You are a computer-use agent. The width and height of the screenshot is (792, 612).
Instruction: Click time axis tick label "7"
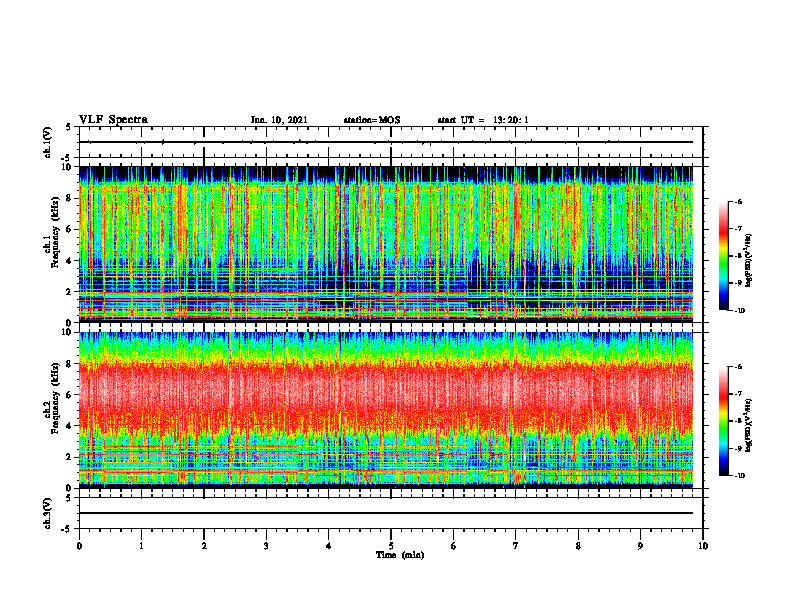(x=516, y=546)
